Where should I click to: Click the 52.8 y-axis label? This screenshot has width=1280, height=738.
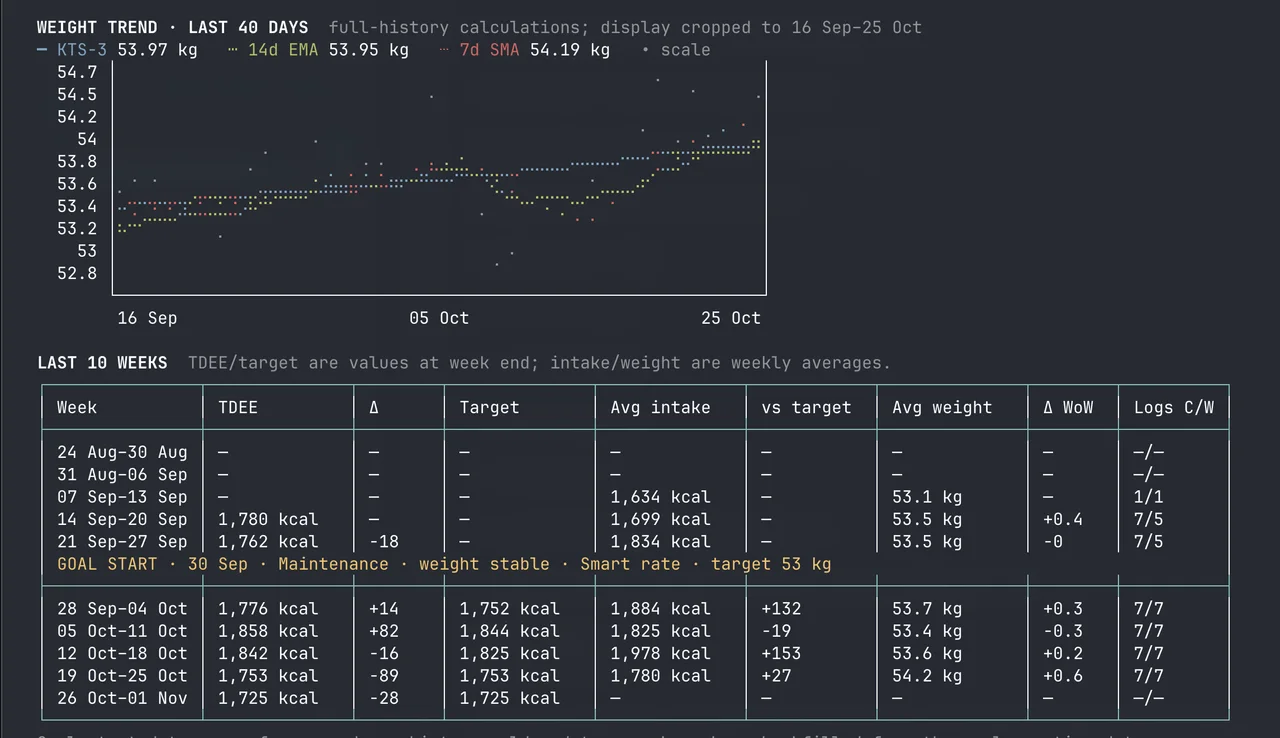coord(77,273)
